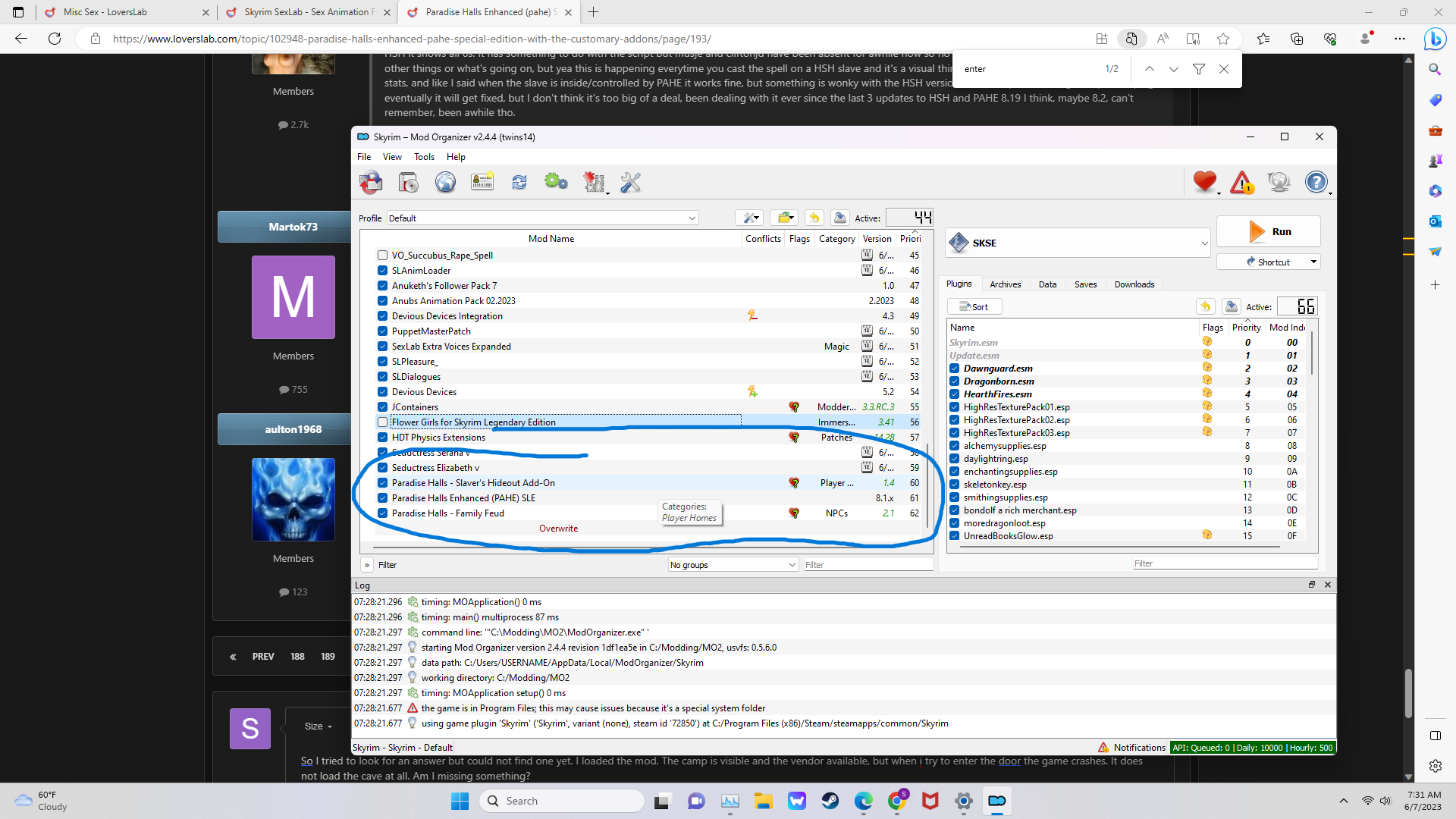Open the Tools menu
Viewport: 1456px width, 819px height.
425,157
